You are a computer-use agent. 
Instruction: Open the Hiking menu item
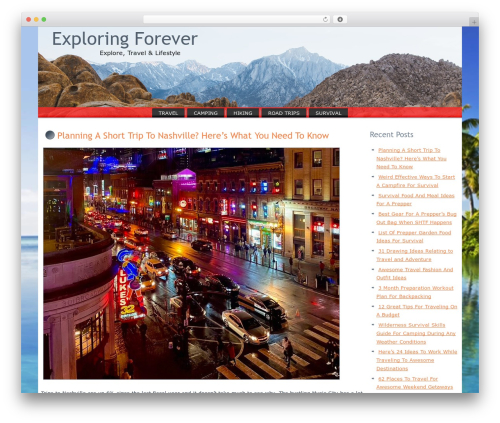click(243, 113)
